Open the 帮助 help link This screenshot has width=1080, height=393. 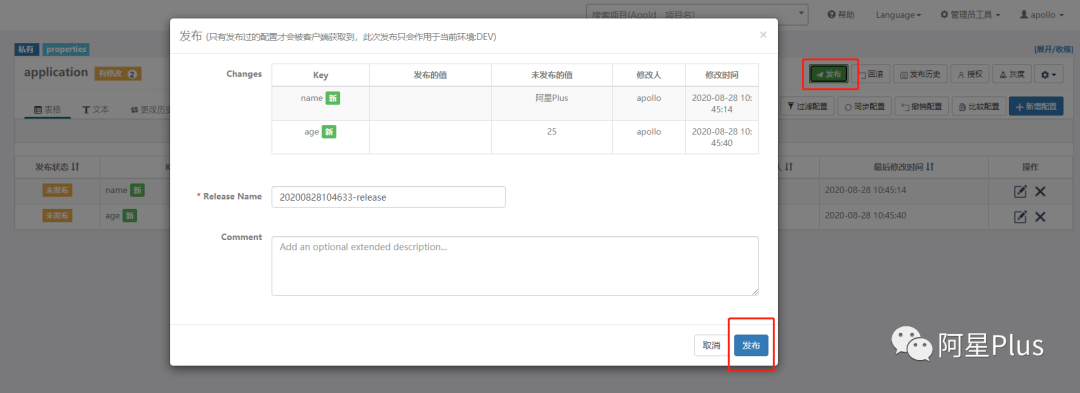click(x=841, y=14)
